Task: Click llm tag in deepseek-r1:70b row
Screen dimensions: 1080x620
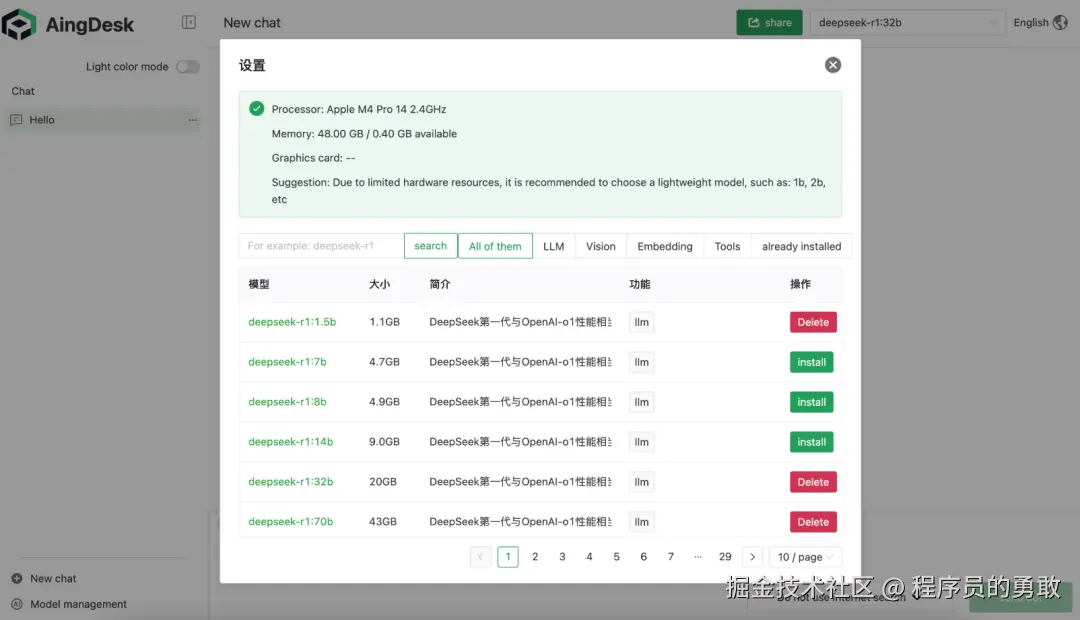Action: pos(641,522)
